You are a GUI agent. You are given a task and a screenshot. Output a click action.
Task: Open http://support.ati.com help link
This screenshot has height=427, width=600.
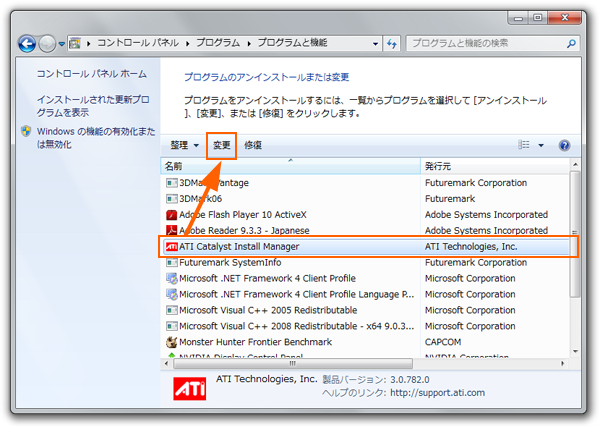coord(437,393)
